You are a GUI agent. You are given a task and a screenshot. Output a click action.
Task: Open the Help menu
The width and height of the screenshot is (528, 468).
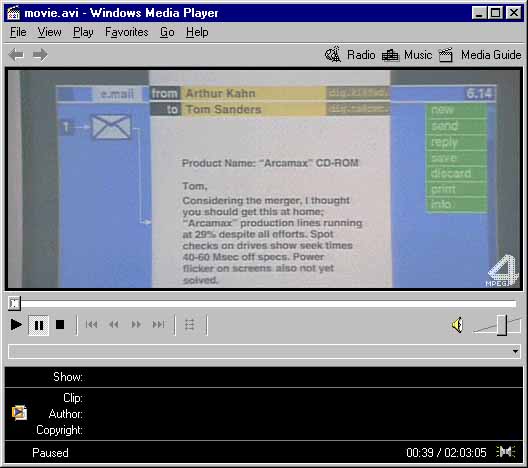point(197,32)
